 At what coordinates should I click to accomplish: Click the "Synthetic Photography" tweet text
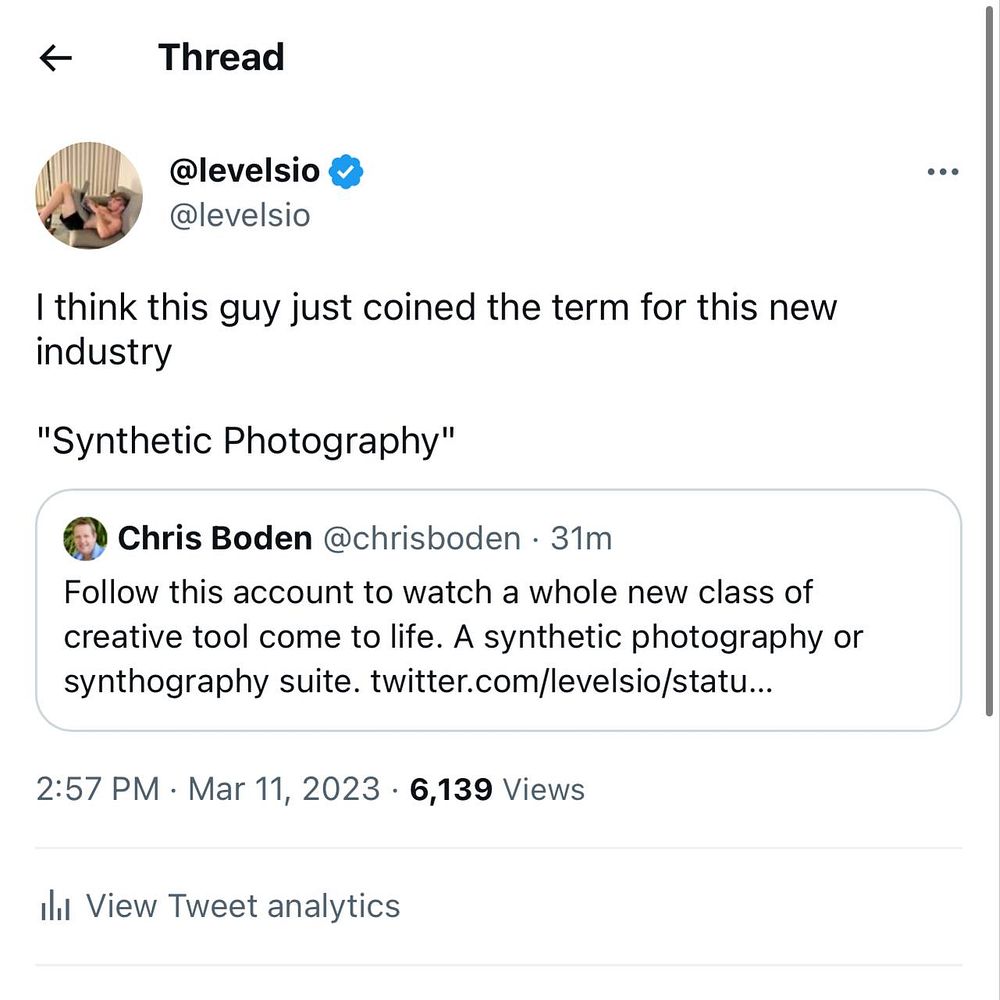[245, 440]
